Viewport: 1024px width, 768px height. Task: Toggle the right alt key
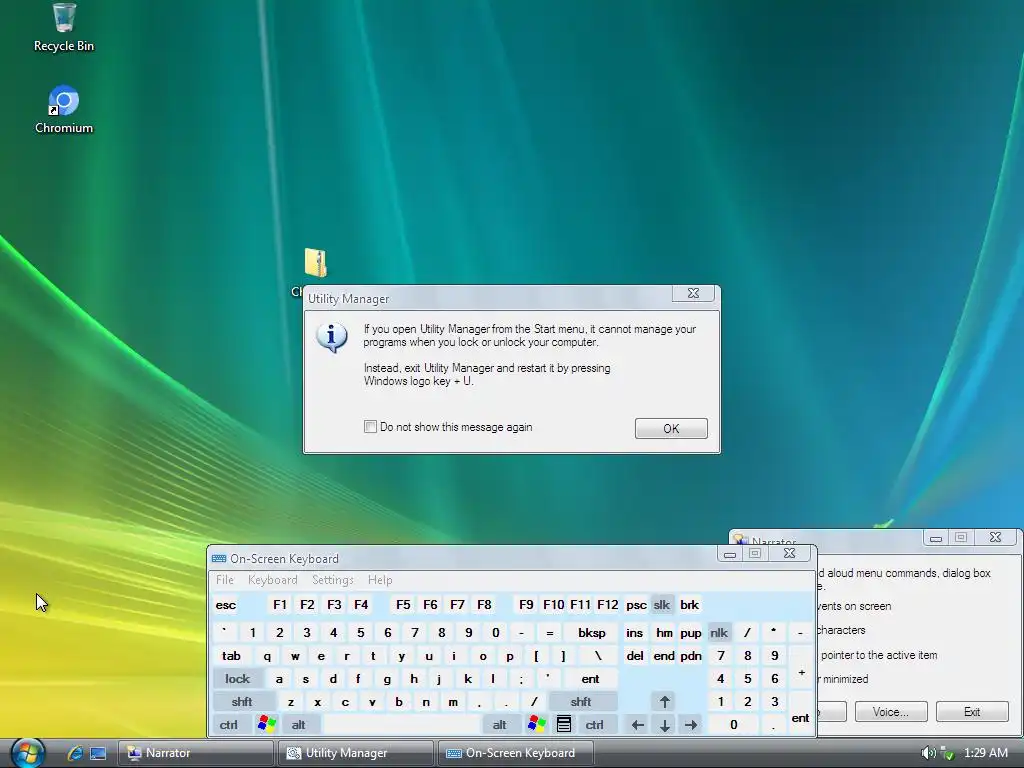coord(500,724)
